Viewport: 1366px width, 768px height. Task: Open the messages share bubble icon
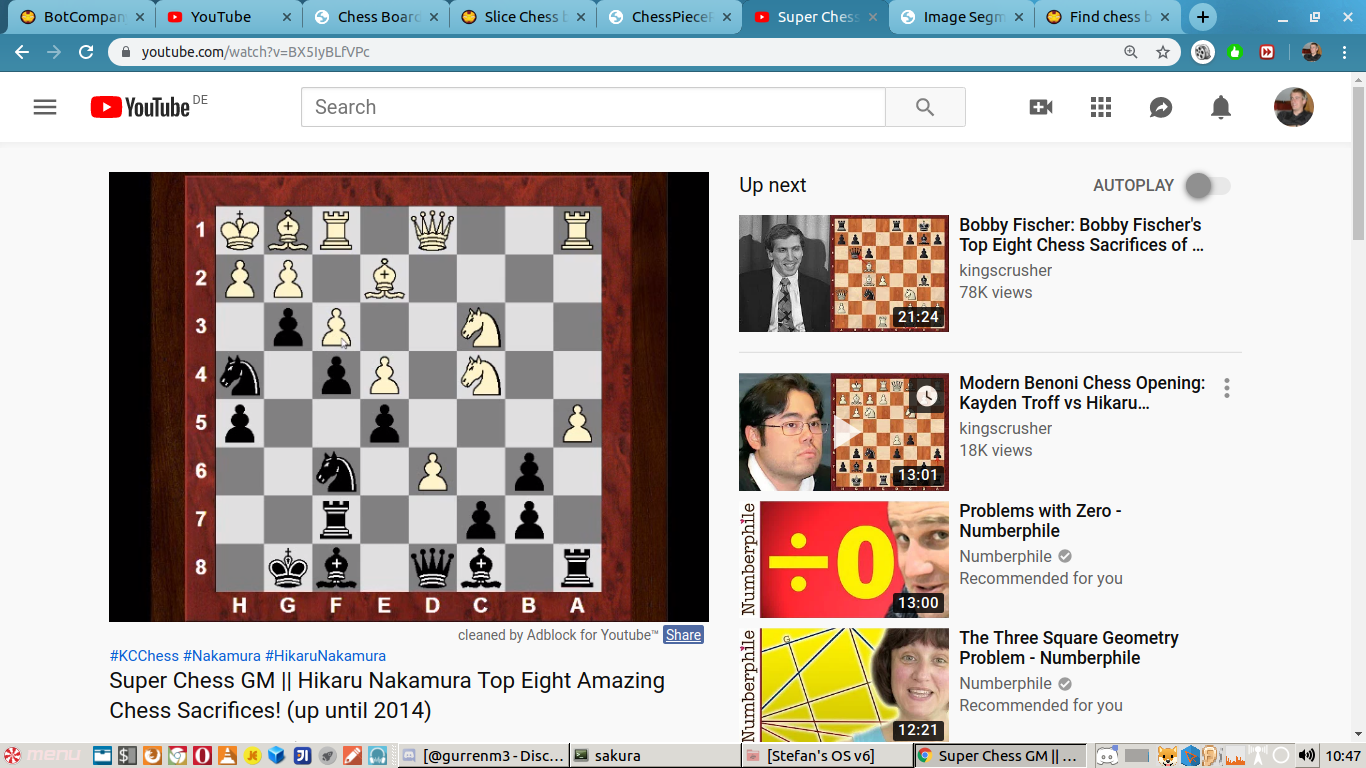pyautogui.click(x=1161, y=107)
